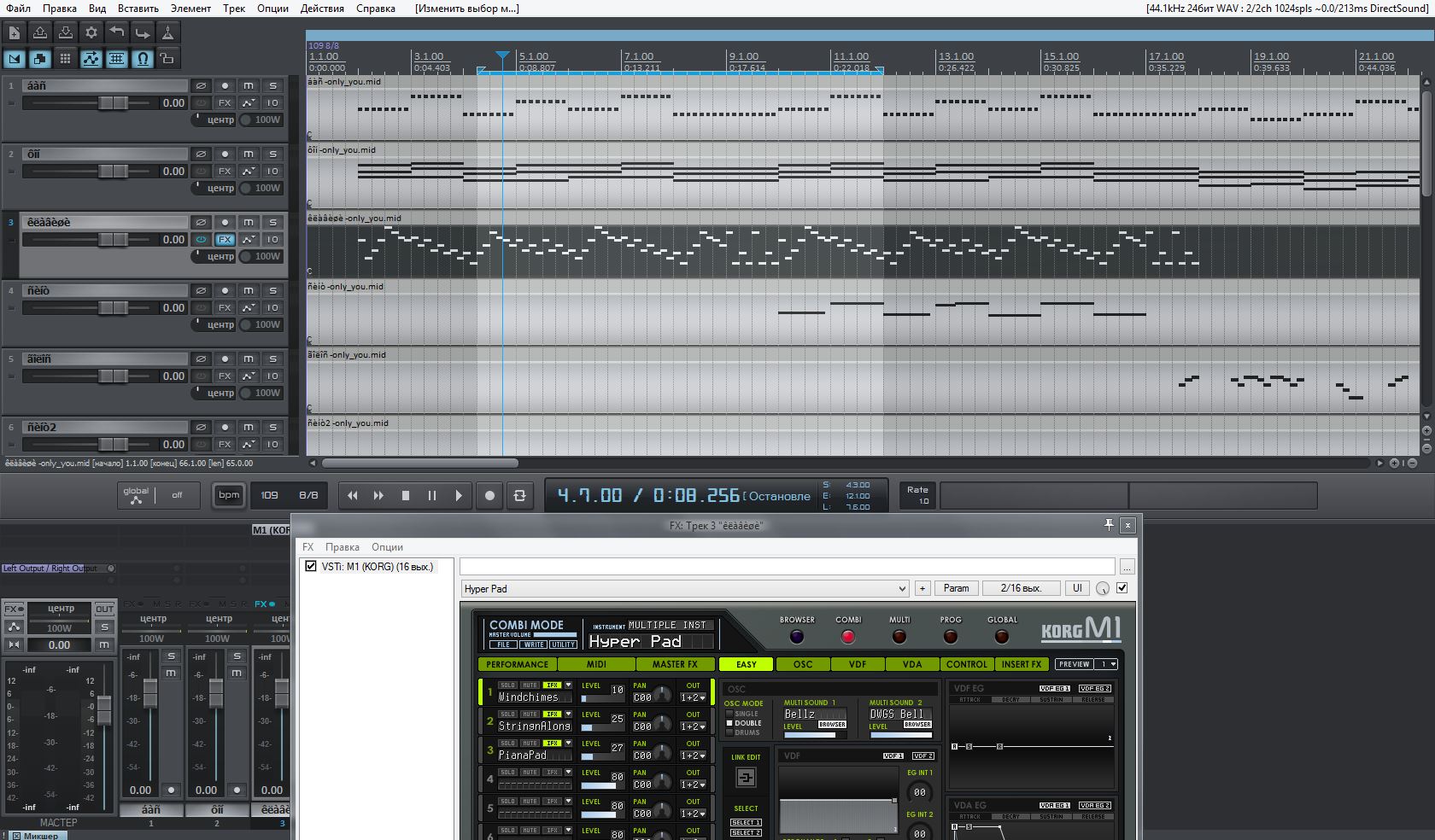The width and height of the screenshot is (1435, 840).
Task: Select SINGLE osc mode in Korg M1
Action: 729,714
